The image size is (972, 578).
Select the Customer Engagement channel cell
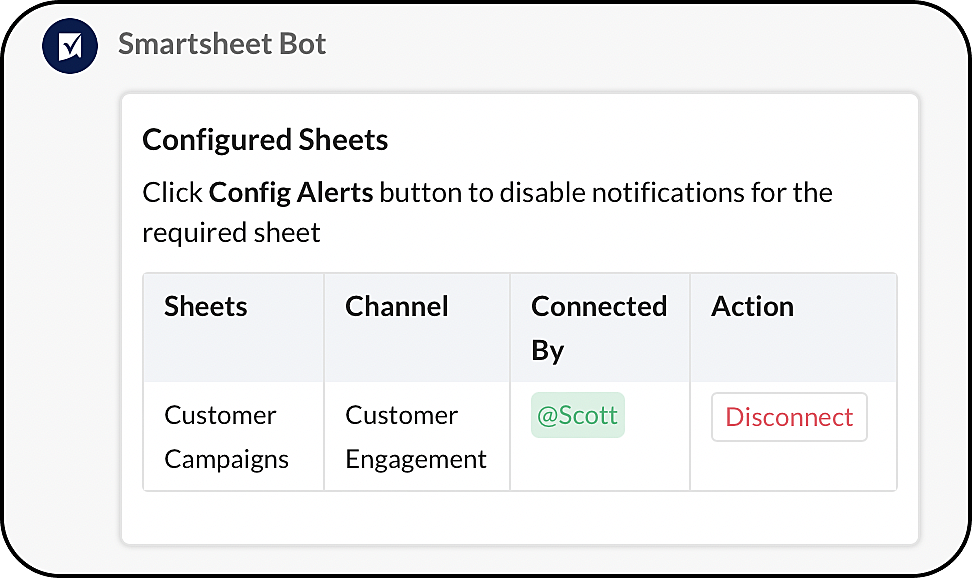click(415, 437)
